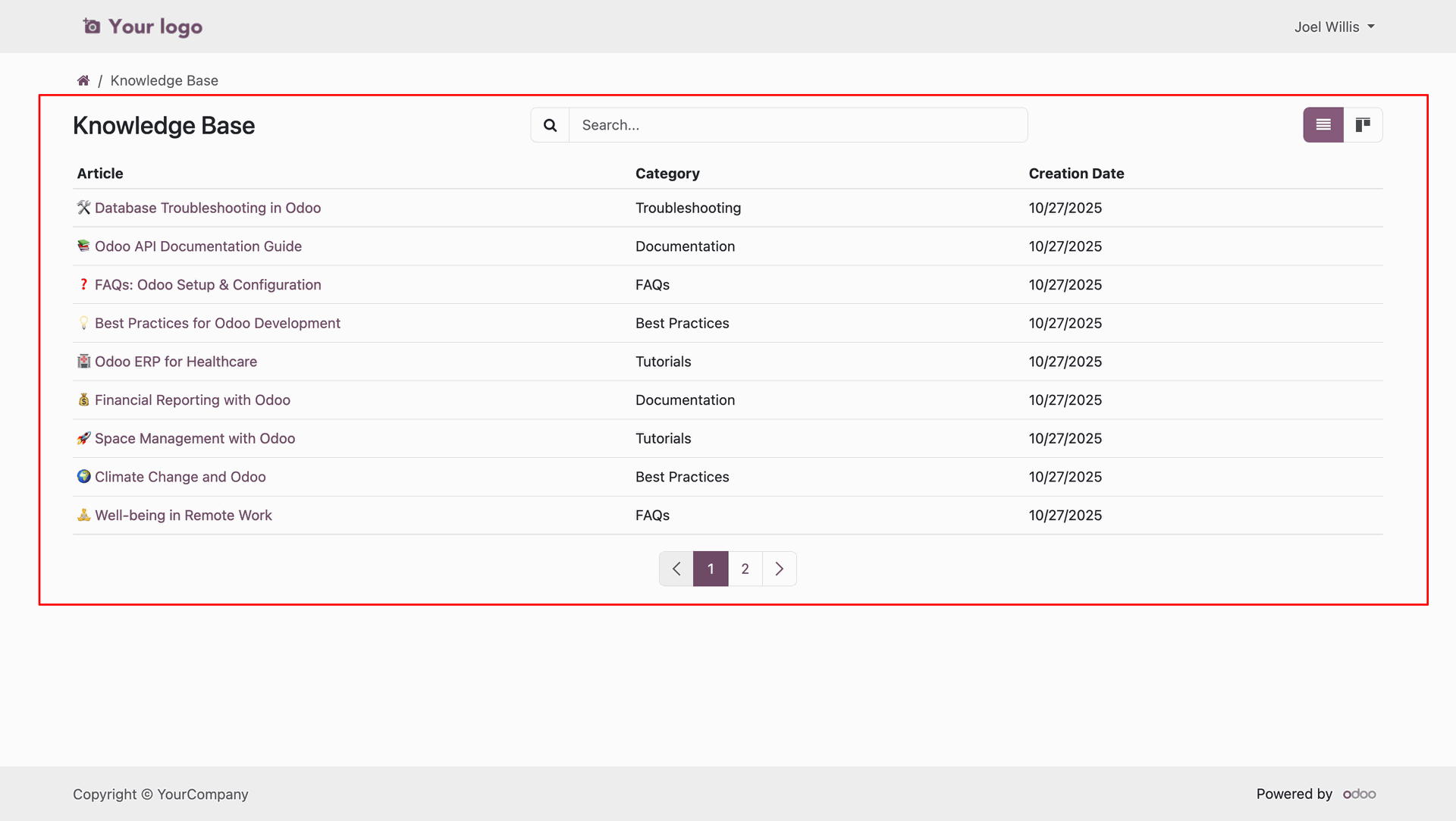Open Best Practices for Odoo Development
The image size is (1456, 821).
[x=217, y=323]
